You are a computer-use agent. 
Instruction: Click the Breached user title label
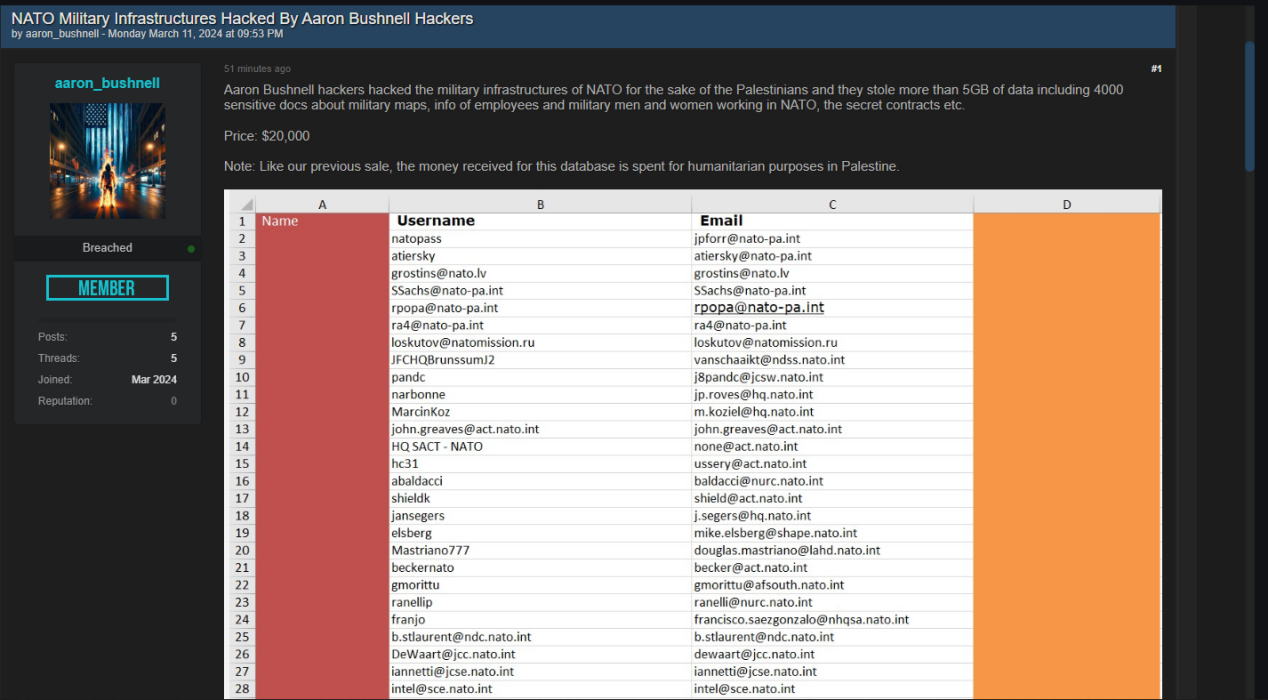click(107, 248)
